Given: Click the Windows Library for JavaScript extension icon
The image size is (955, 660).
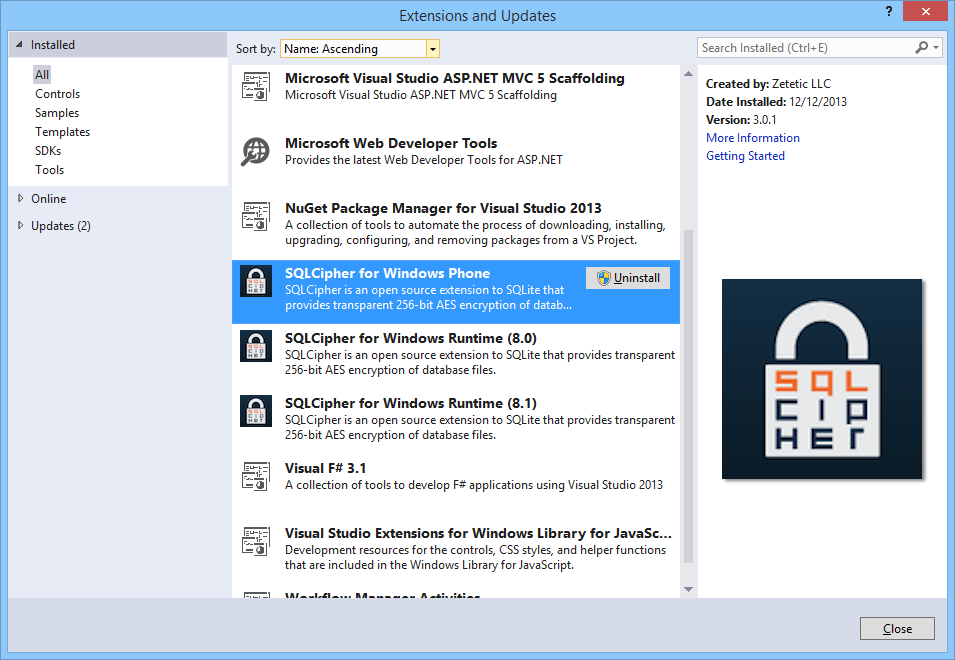Looking at the screenshot, I should (x=256, y=542).
